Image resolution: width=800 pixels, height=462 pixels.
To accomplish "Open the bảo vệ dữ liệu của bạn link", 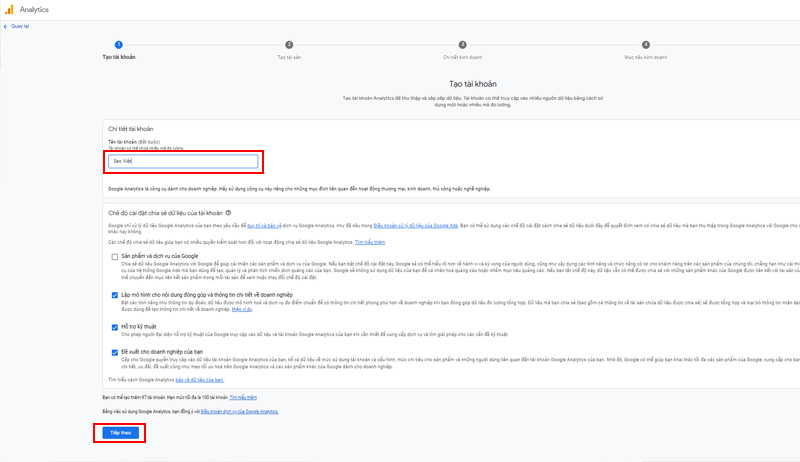I will pyautogui.click(x=200, y=380).
